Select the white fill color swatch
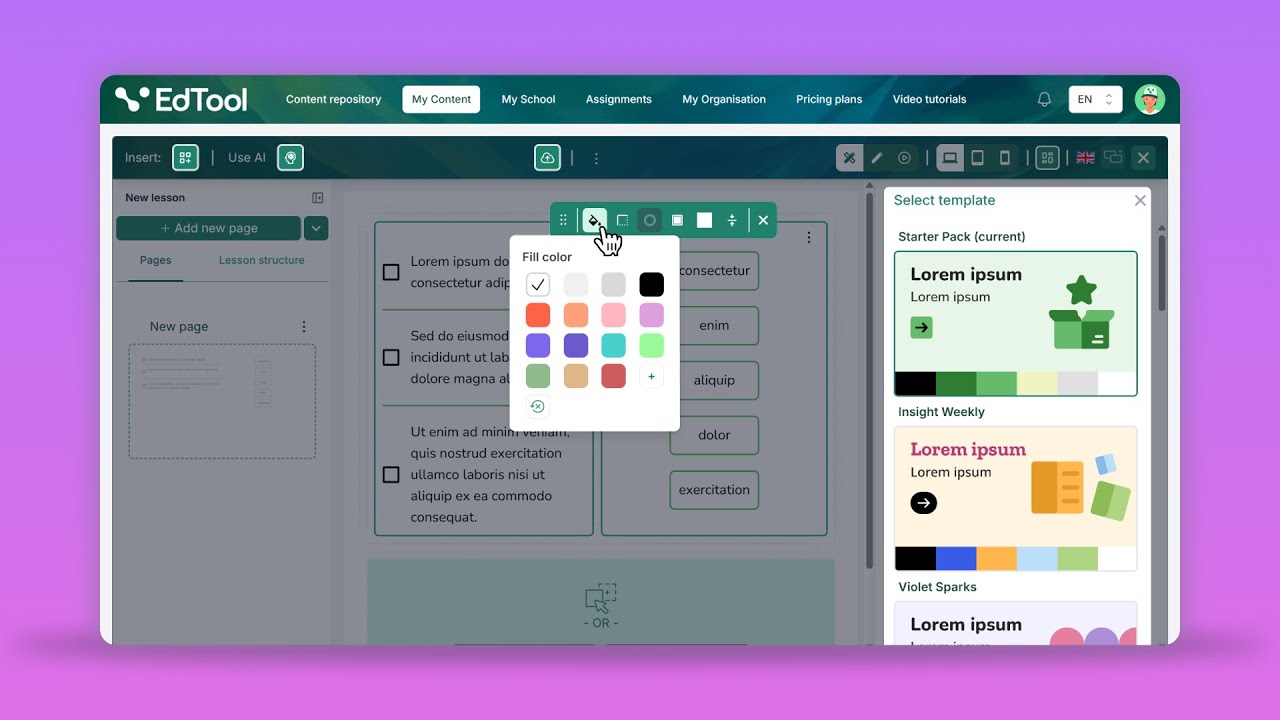The height and width of the screenshot is (720, 1280). click(x=538, y=285)
